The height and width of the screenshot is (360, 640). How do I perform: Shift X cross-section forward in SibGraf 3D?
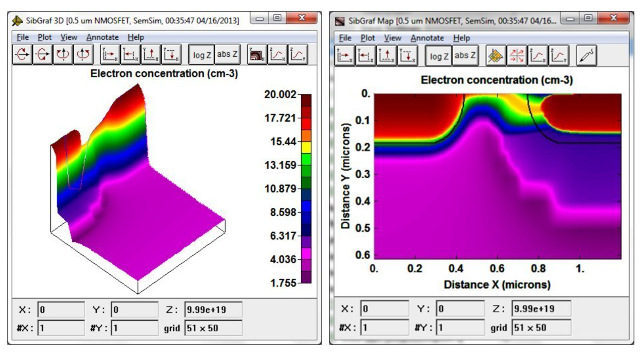(110, 54)
